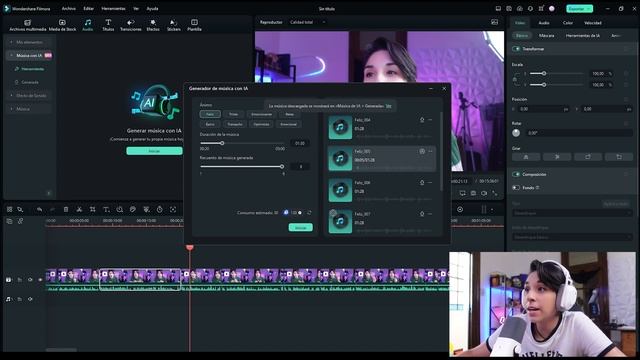Viewport: 640px width, 360px height.
Task: Switch to the Velocidad tab
Action: coord(593,23)
